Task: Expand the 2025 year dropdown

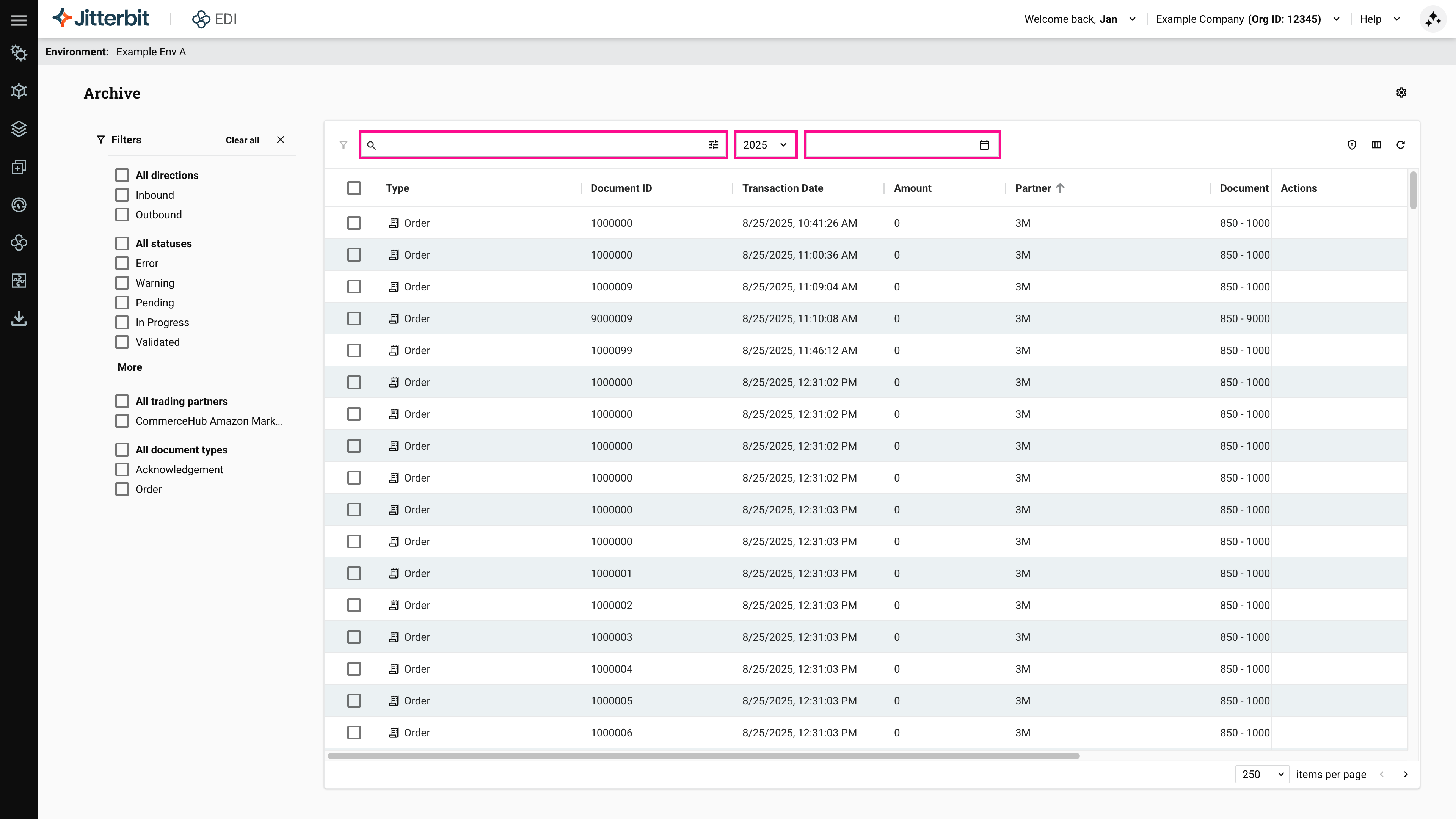Action: [x=765, y=145]
